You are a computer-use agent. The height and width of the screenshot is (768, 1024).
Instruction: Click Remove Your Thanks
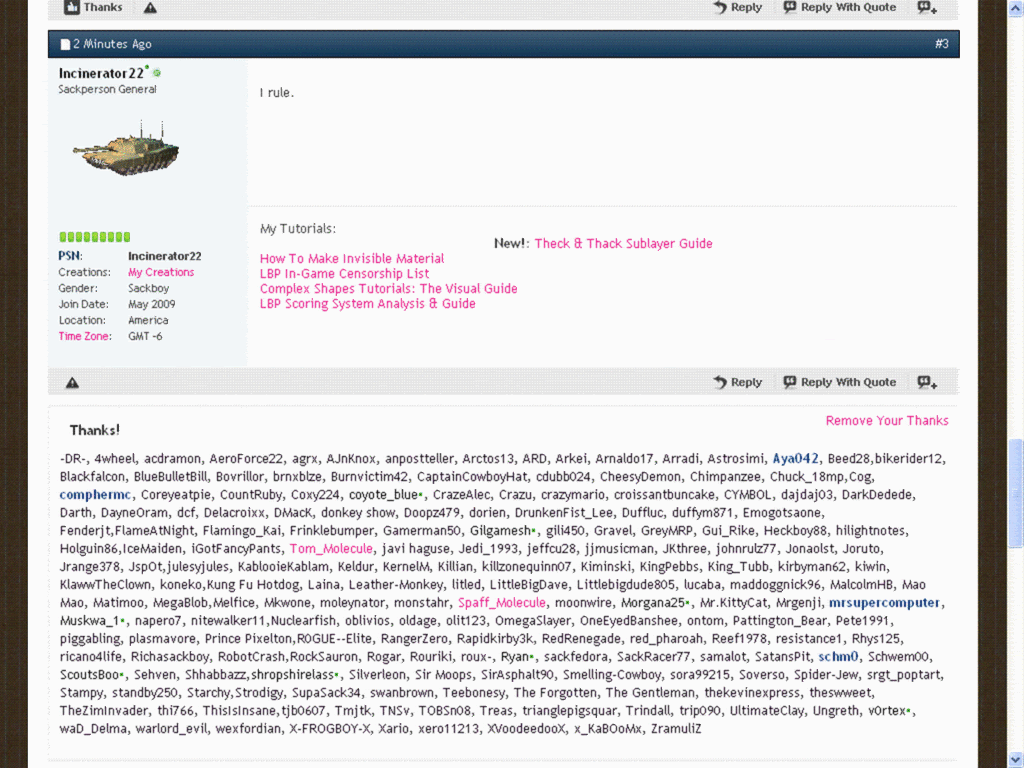coord(887,421)
